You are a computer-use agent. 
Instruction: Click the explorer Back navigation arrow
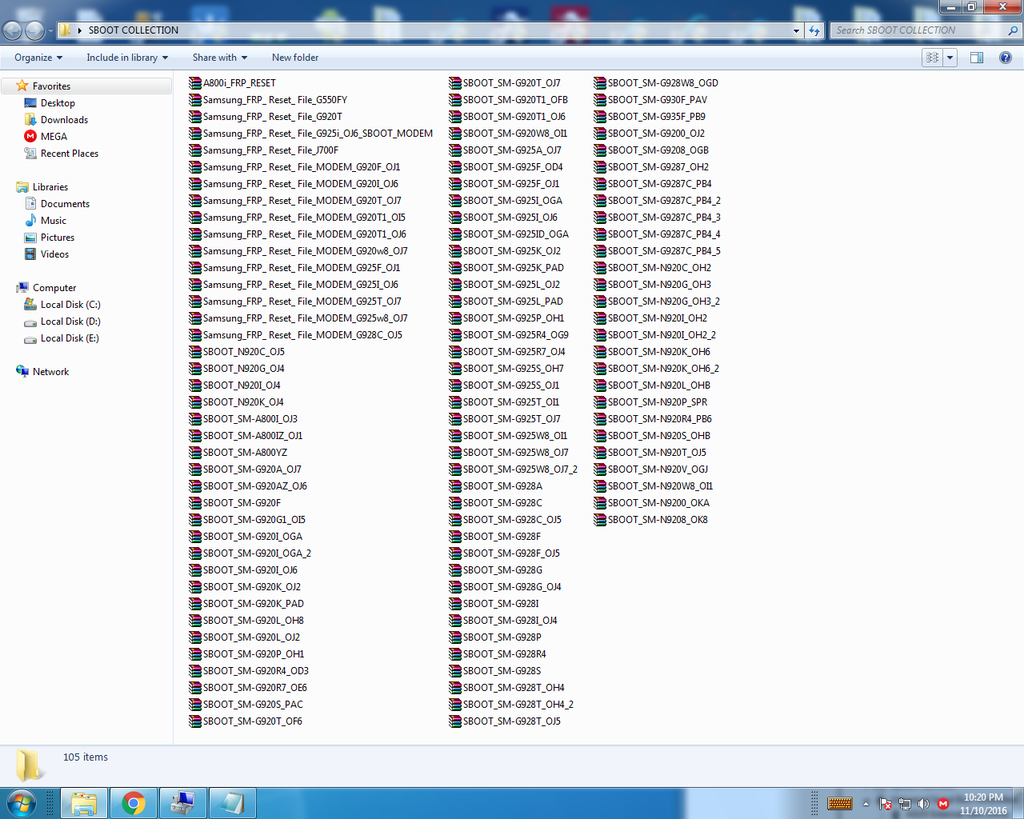(x=13, y=30)
